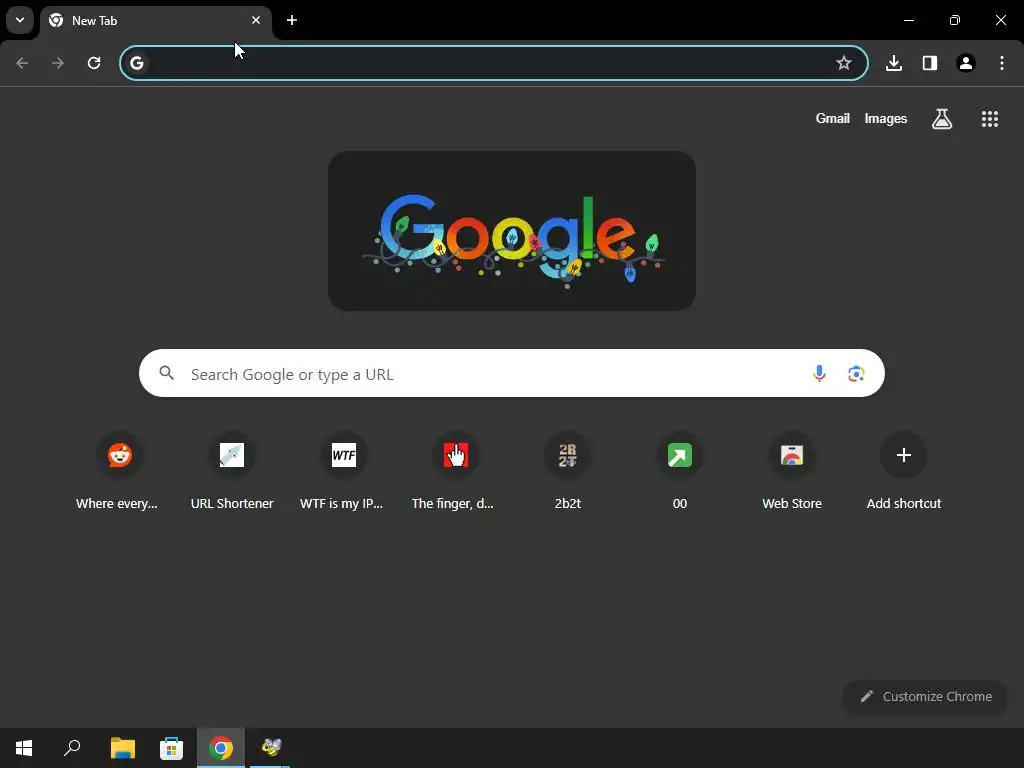Click the magnifier icon in search box

point(167,373)
